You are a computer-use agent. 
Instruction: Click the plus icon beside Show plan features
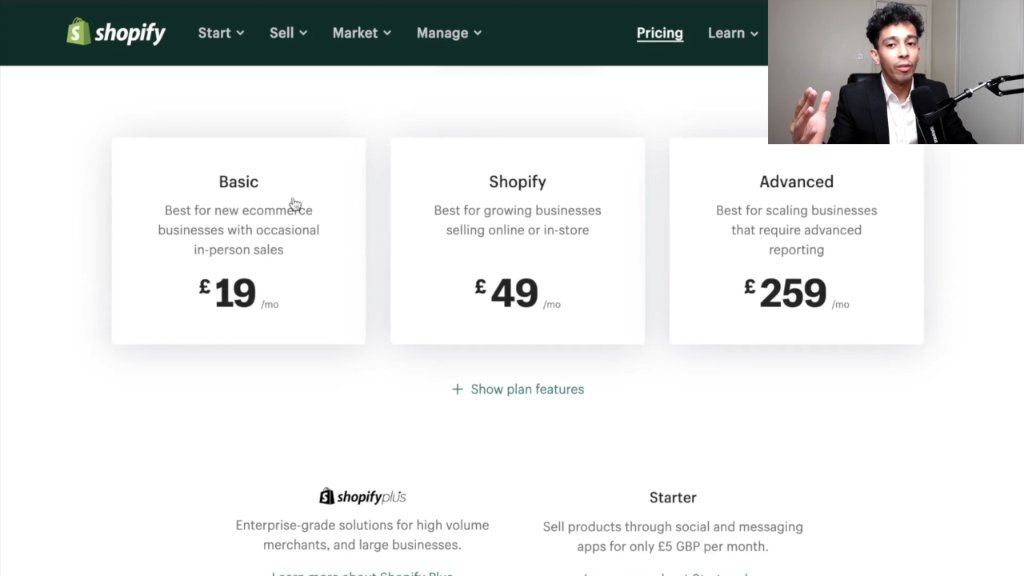(x=457, y=389)
